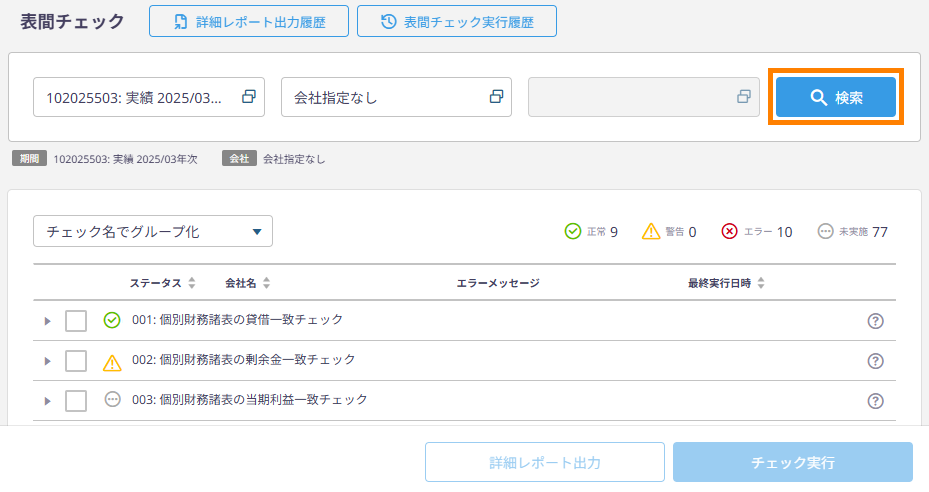The image size is (929, 492).
Task: Expand row 002 剰余金一致チェック
Action: [x=47, y=361]
